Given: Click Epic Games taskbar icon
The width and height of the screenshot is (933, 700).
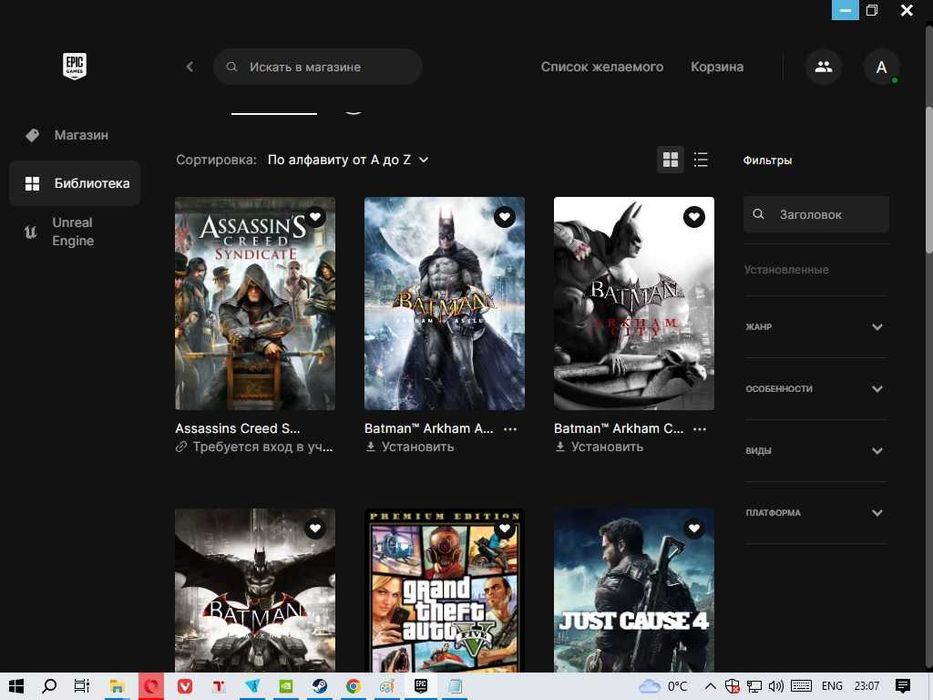Looking at the screenshot, I should pos(421,686).
